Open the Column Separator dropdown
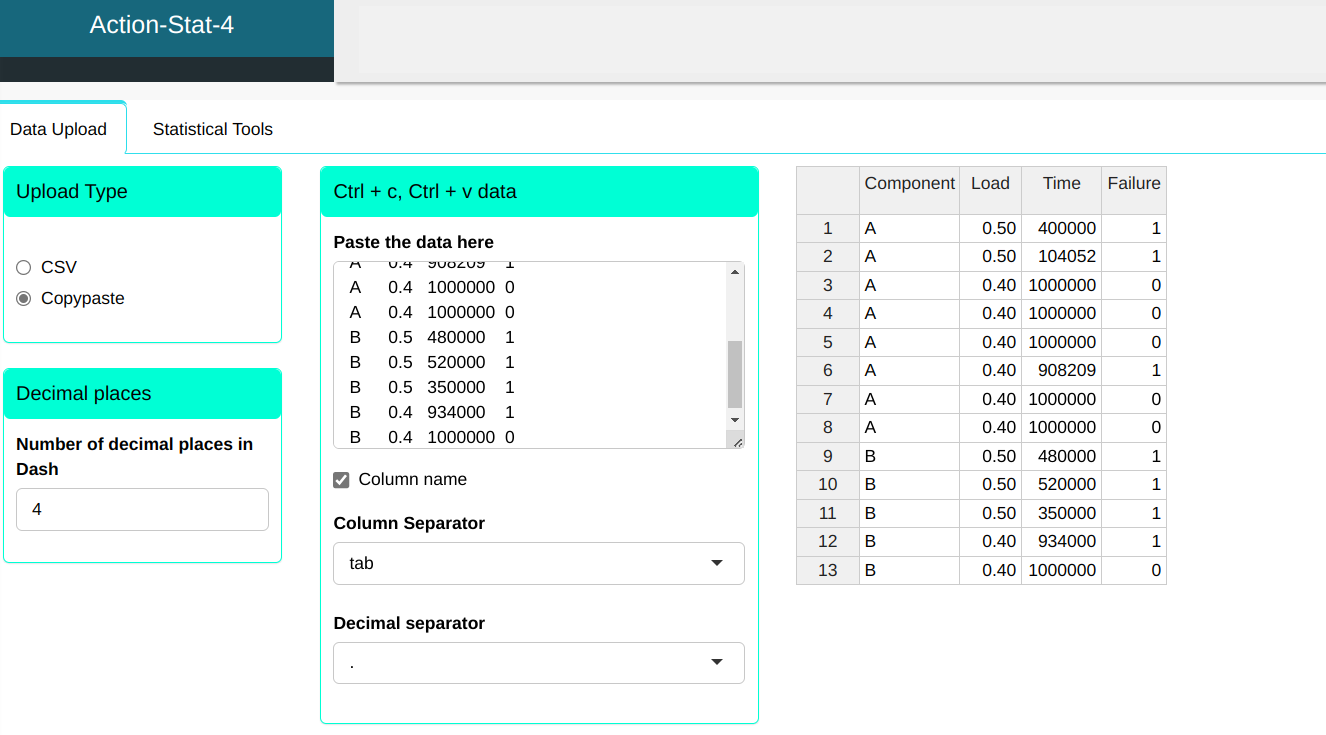Viewport: 1326px width, 735px height. 538,563
